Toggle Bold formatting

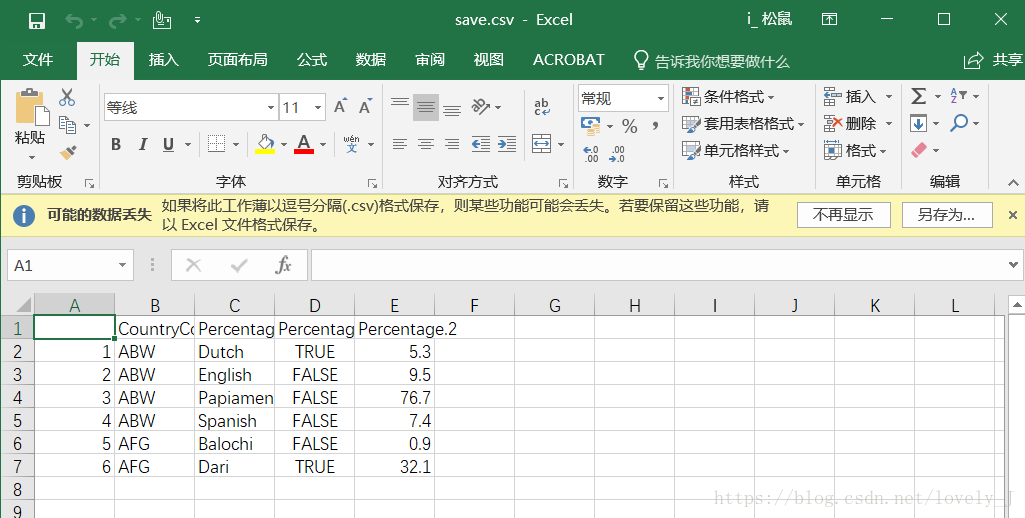point(116,145)
